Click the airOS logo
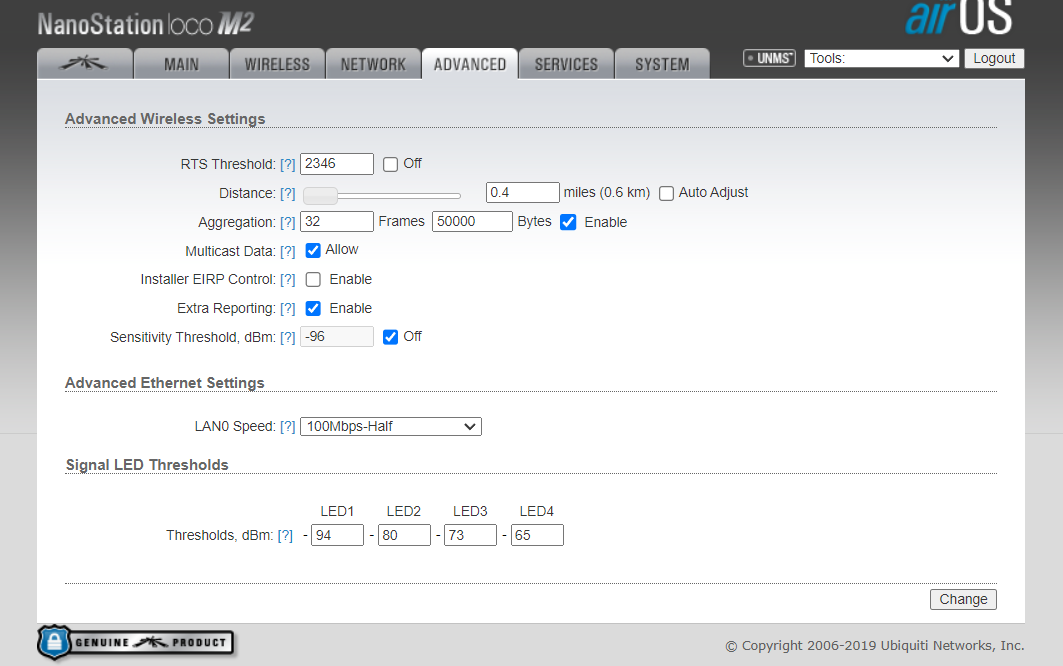The height and width of the screenshot is (666, 1063). (x=959, y=18)
